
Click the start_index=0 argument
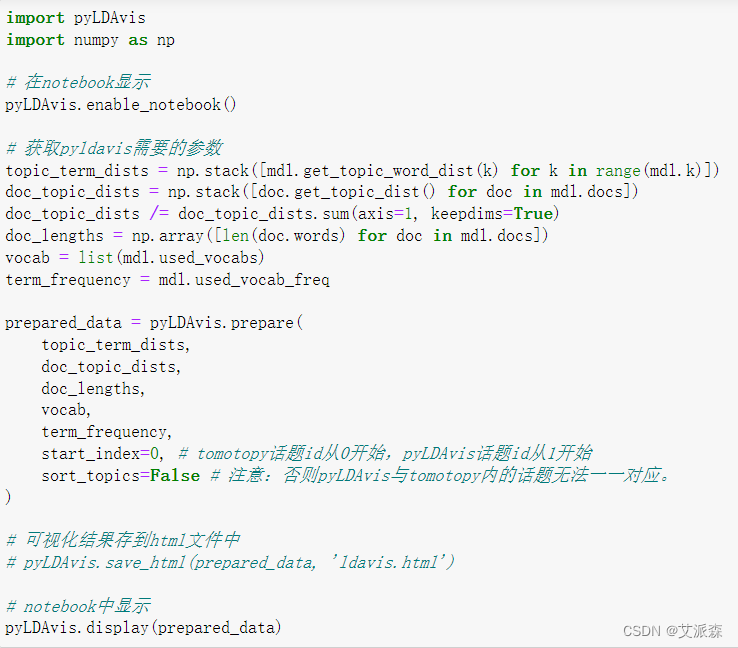click(x=102, y=454)
